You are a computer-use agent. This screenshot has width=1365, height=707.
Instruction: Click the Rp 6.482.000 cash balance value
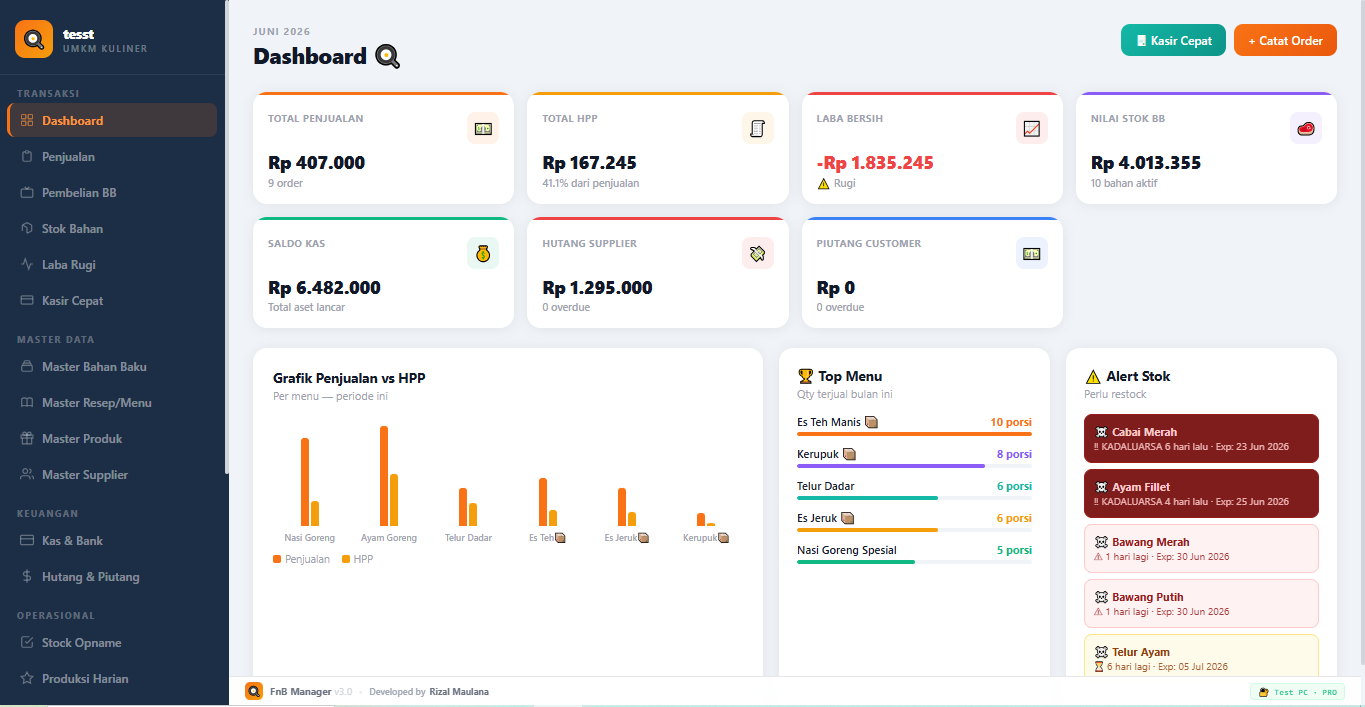(x=324, y=288)
